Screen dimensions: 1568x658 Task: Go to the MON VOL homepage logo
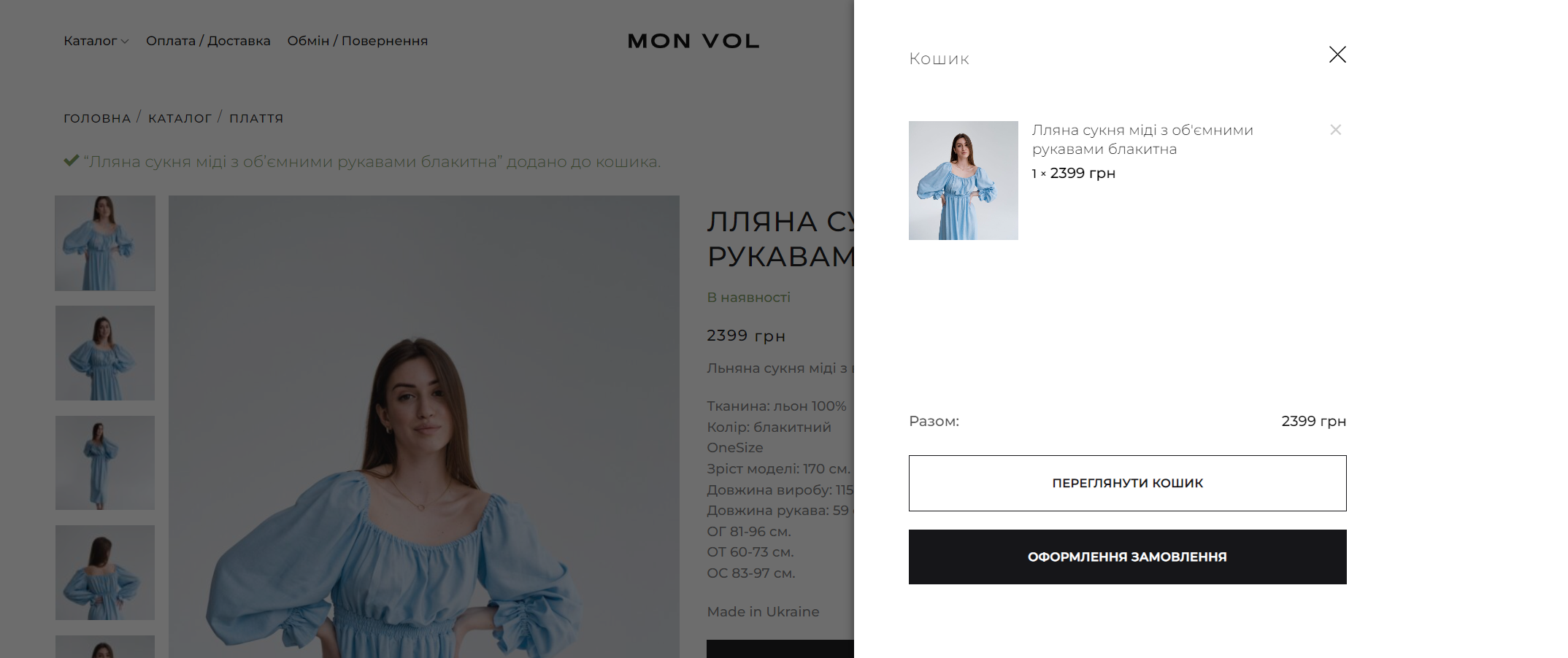pyautogui.click(x=693, y=41)
